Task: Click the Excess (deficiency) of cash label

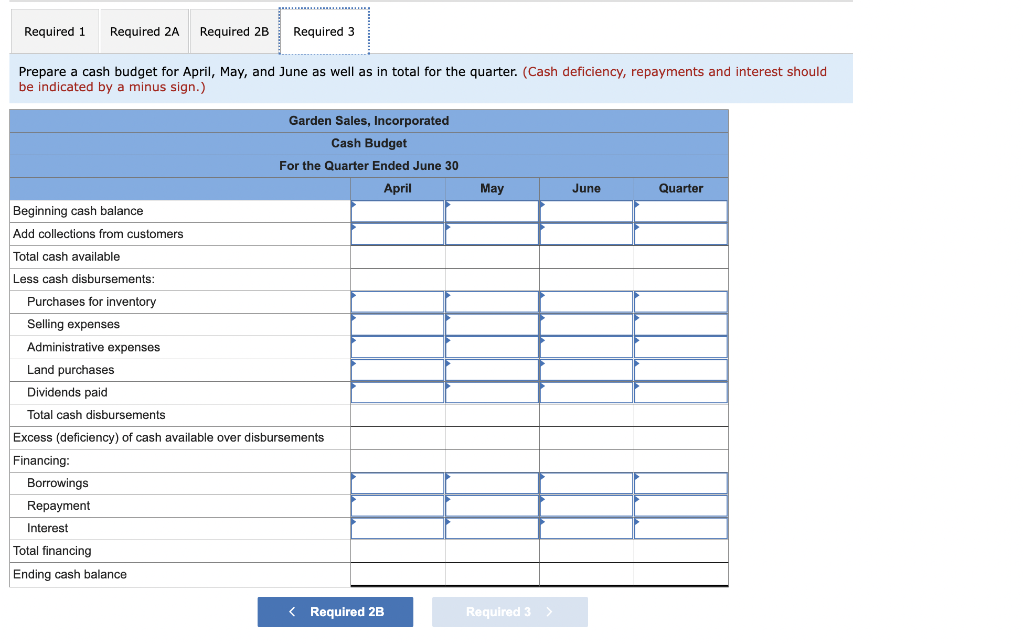Action: tap(168, 438)
